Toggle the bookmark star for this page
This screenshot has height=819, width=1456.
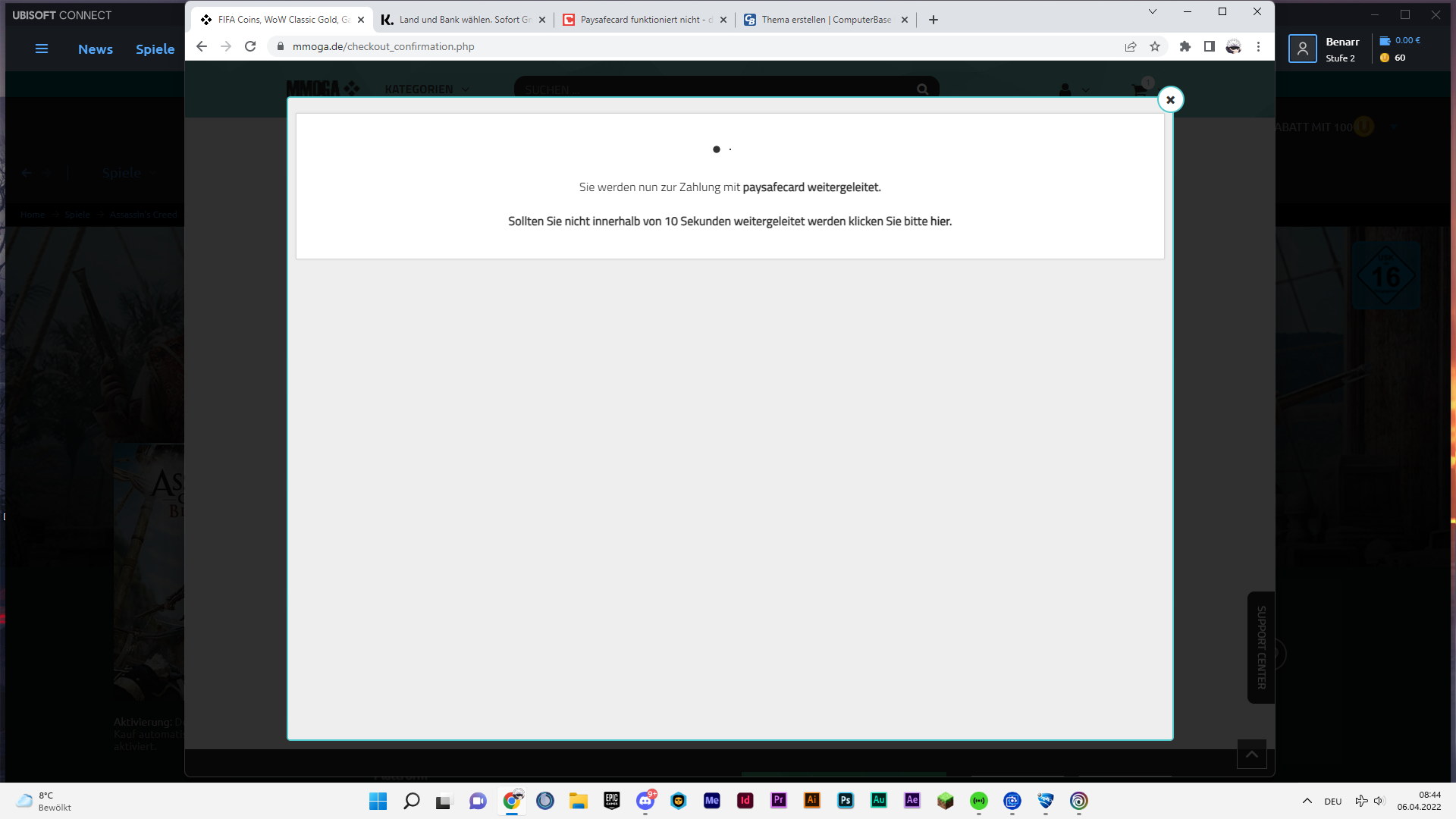coord(1155,46)
